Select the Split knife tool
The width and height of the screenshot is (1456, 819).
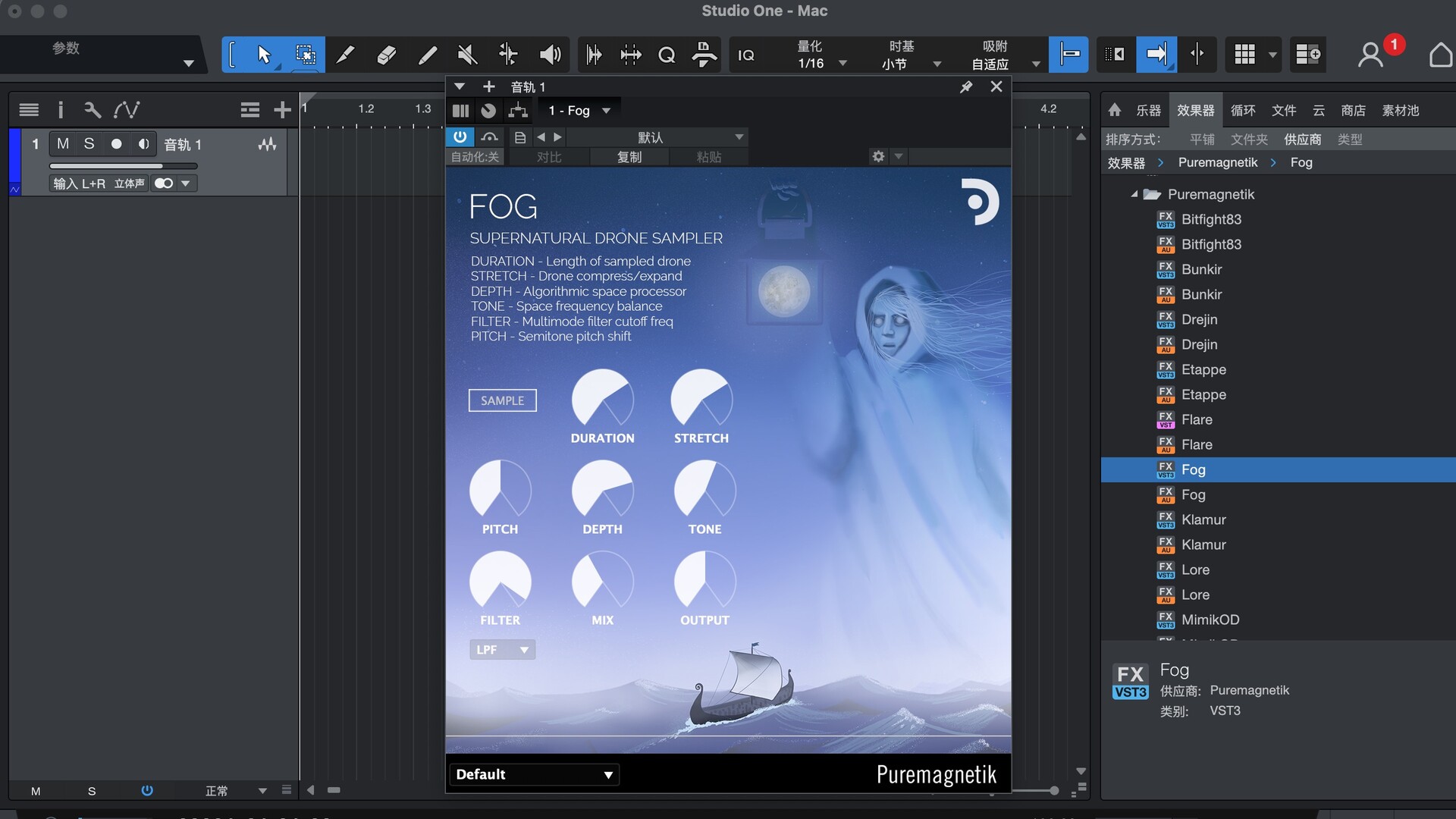click(x=346, y=55)
